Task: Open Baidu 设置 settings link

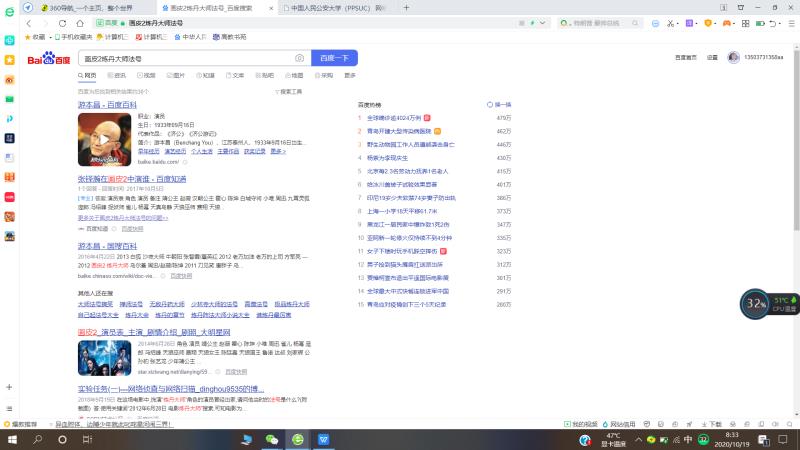Action: tap(712, 58)
